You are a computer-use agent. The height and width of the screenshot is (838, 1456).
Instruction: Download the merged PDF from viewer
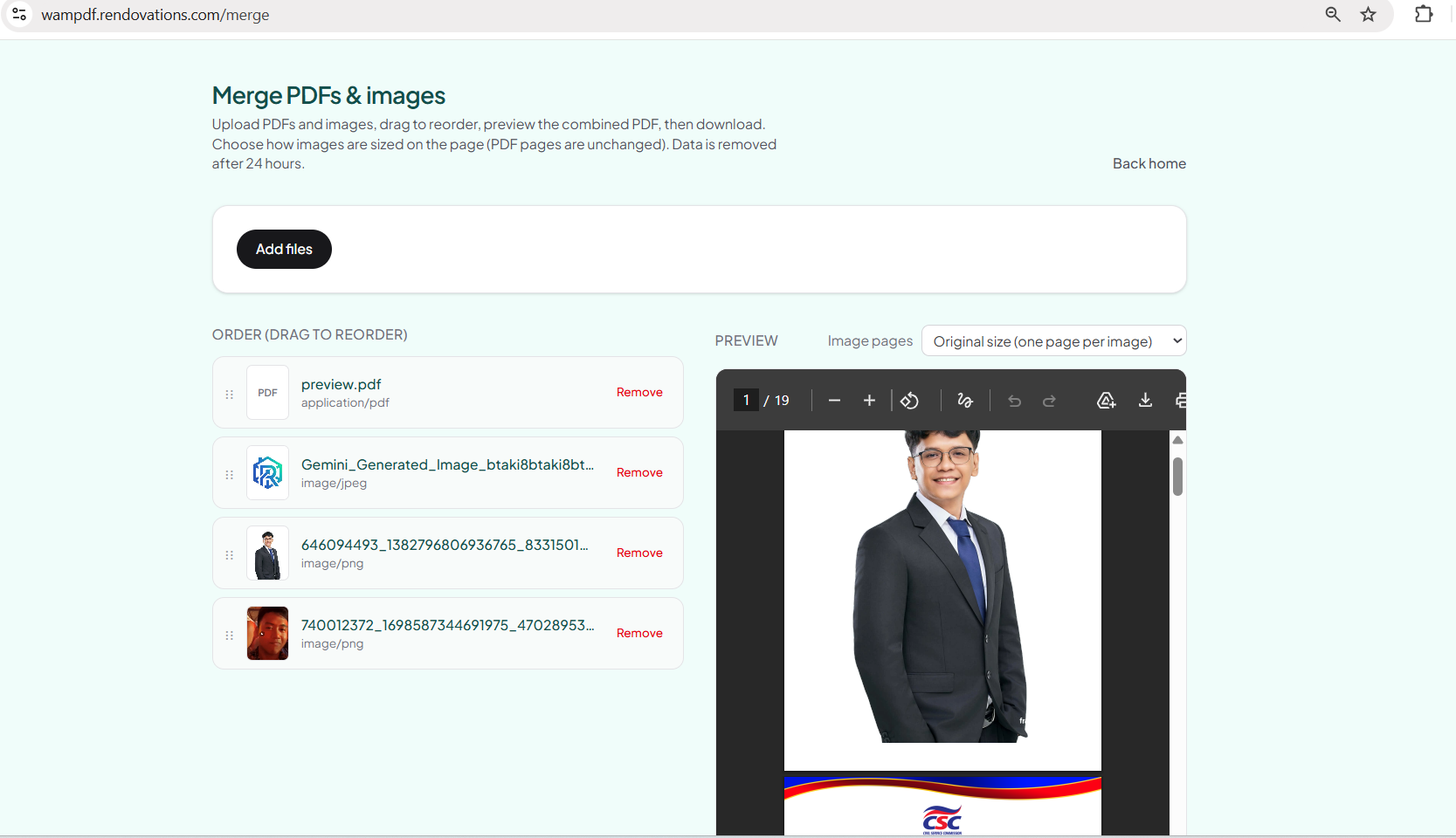pyautogui.click(x=1145, y=401)
